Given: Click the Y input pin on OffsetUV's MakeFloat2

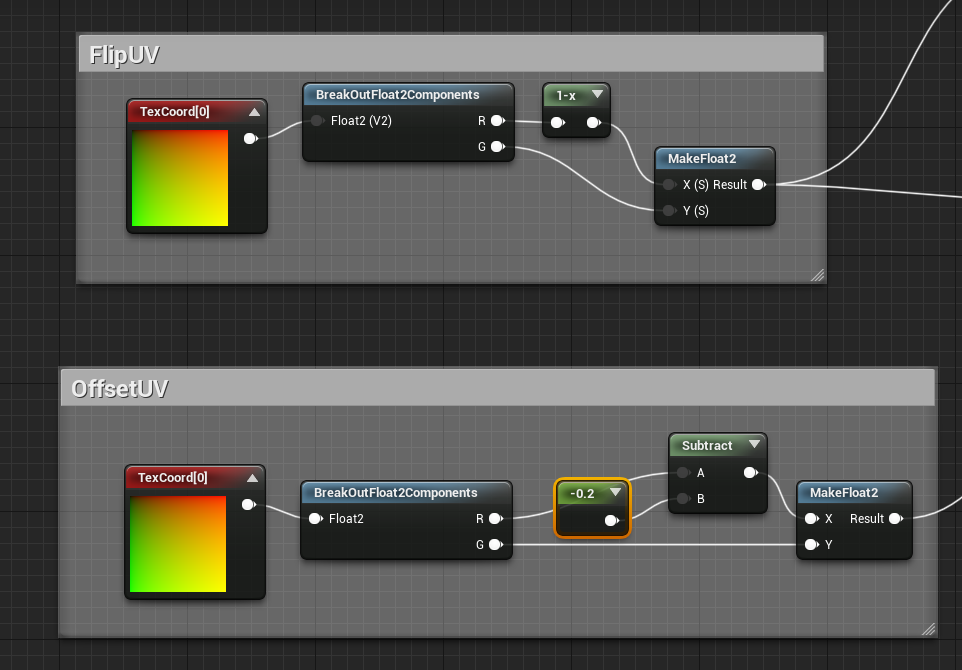Looking at the screenshot, I should 811,545.
